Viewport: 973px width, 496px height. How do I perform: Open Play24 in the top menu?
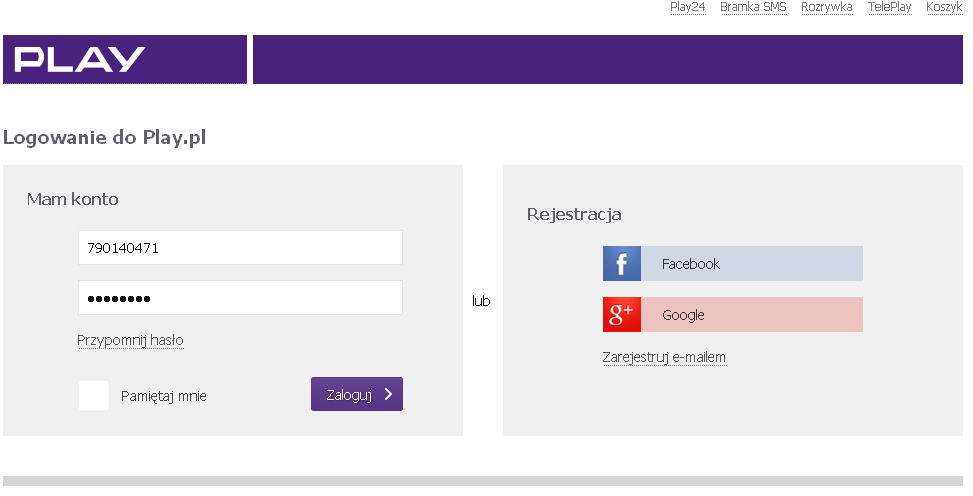pos(688,7)
